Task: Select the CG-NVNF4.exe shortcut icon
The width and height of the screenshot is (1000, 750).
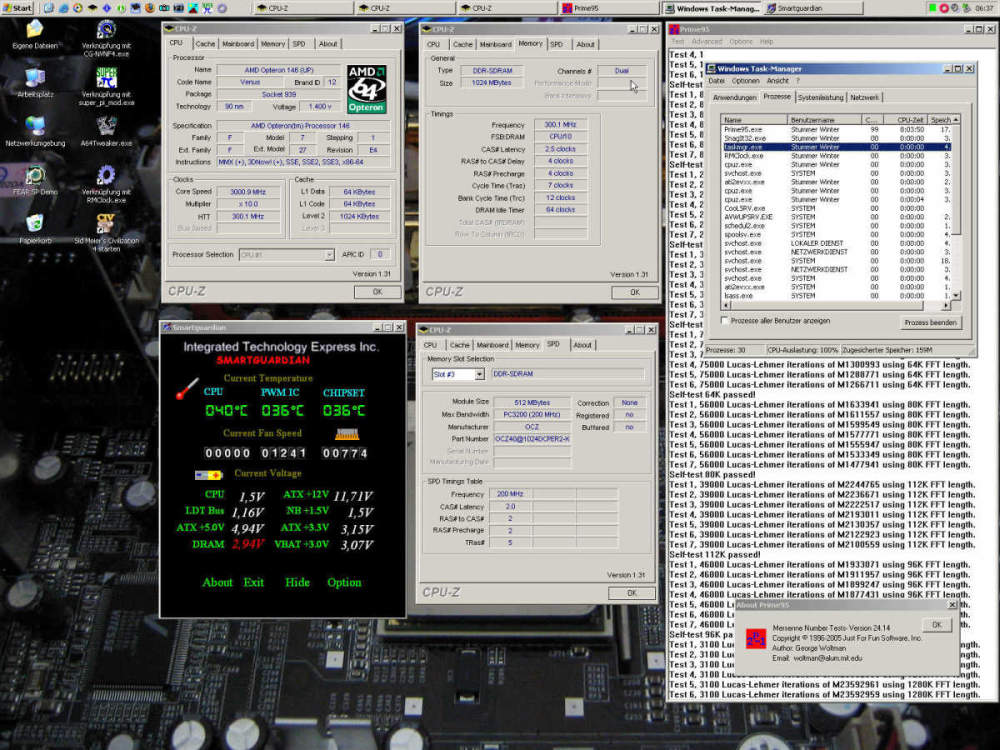Action: (x=106, y=30)
